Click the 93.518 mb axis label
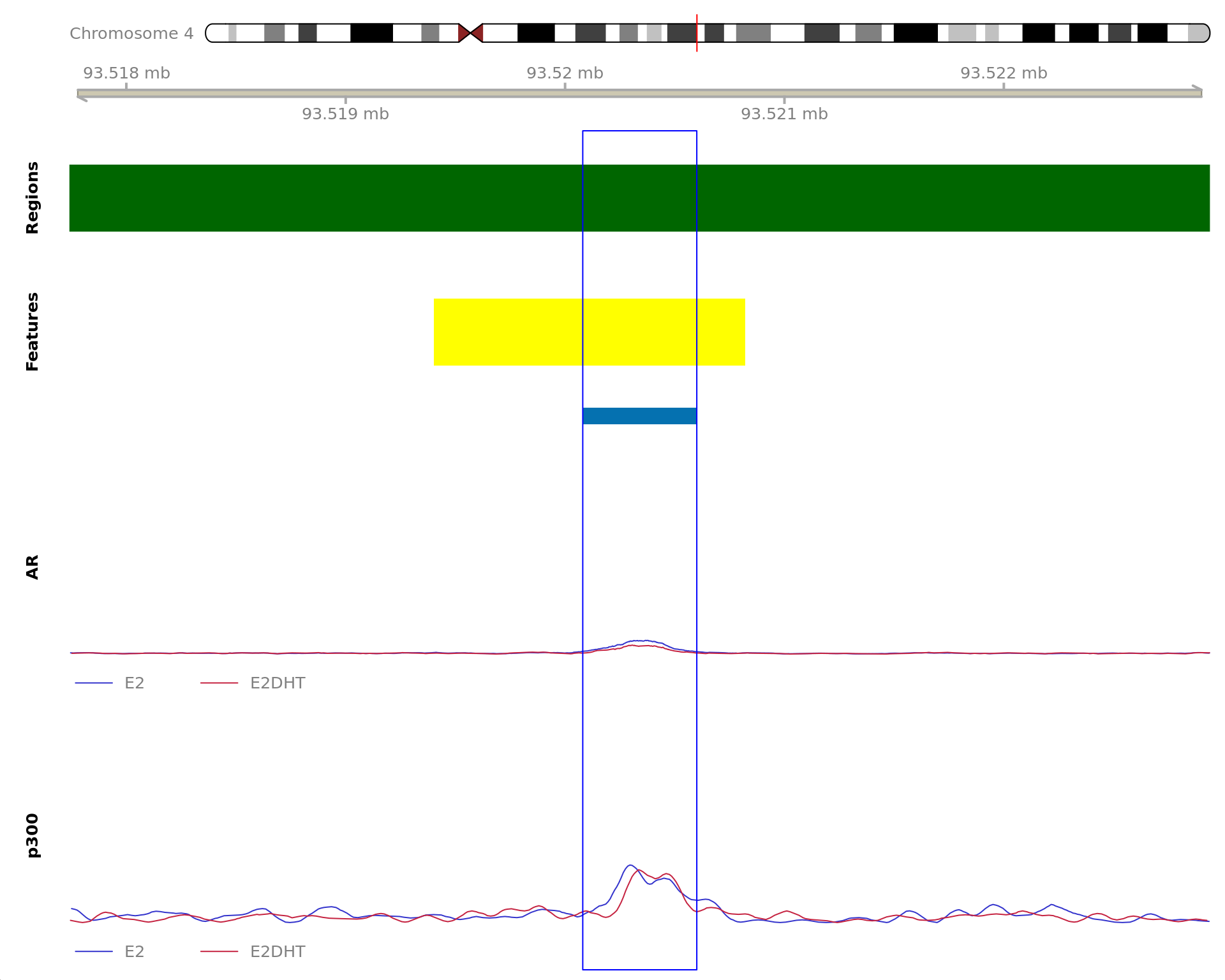This screenshot has height=980, width=1225. click(x=126, y=73)
